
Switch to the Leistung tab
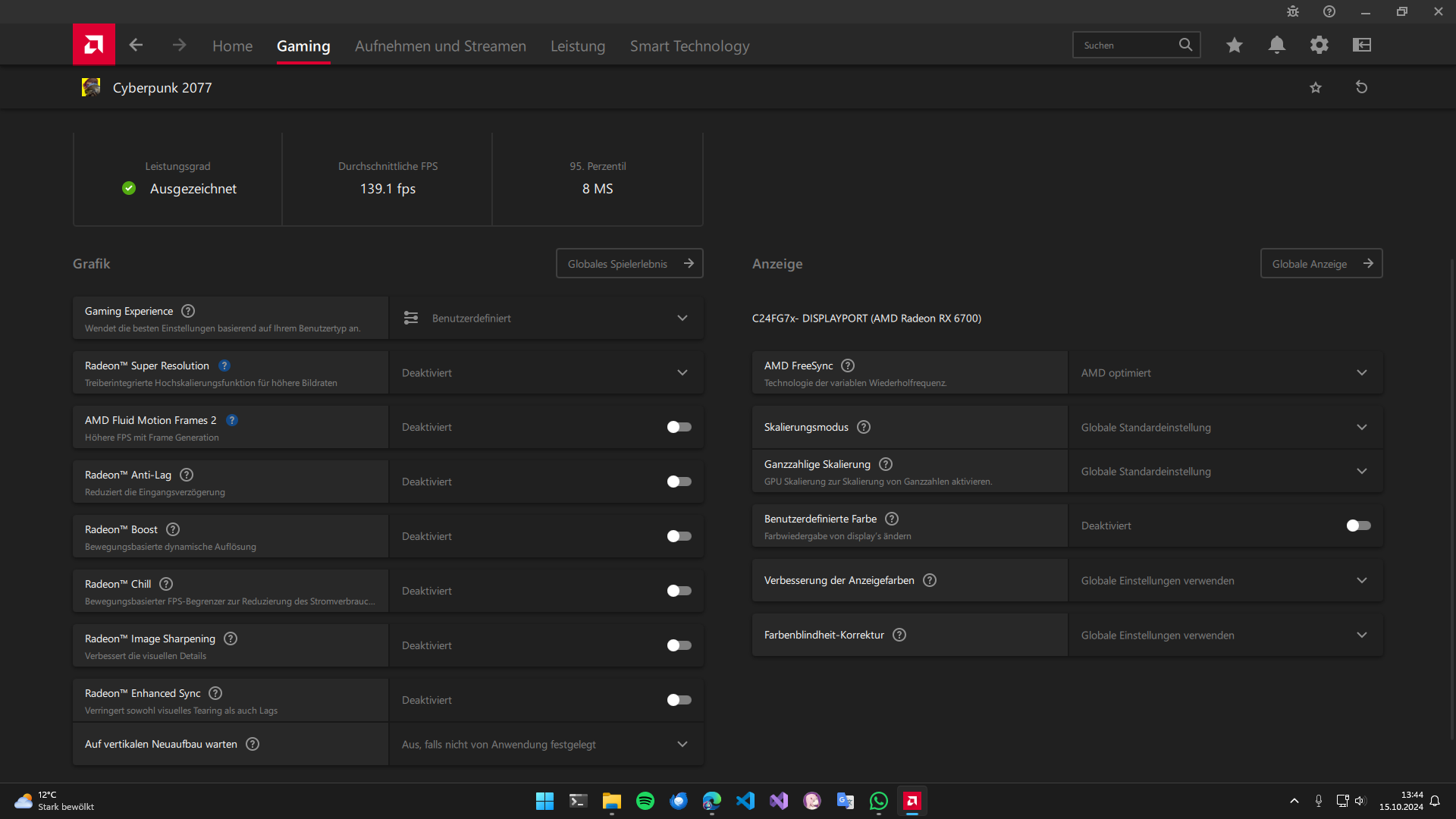click(x=578, y=45)
